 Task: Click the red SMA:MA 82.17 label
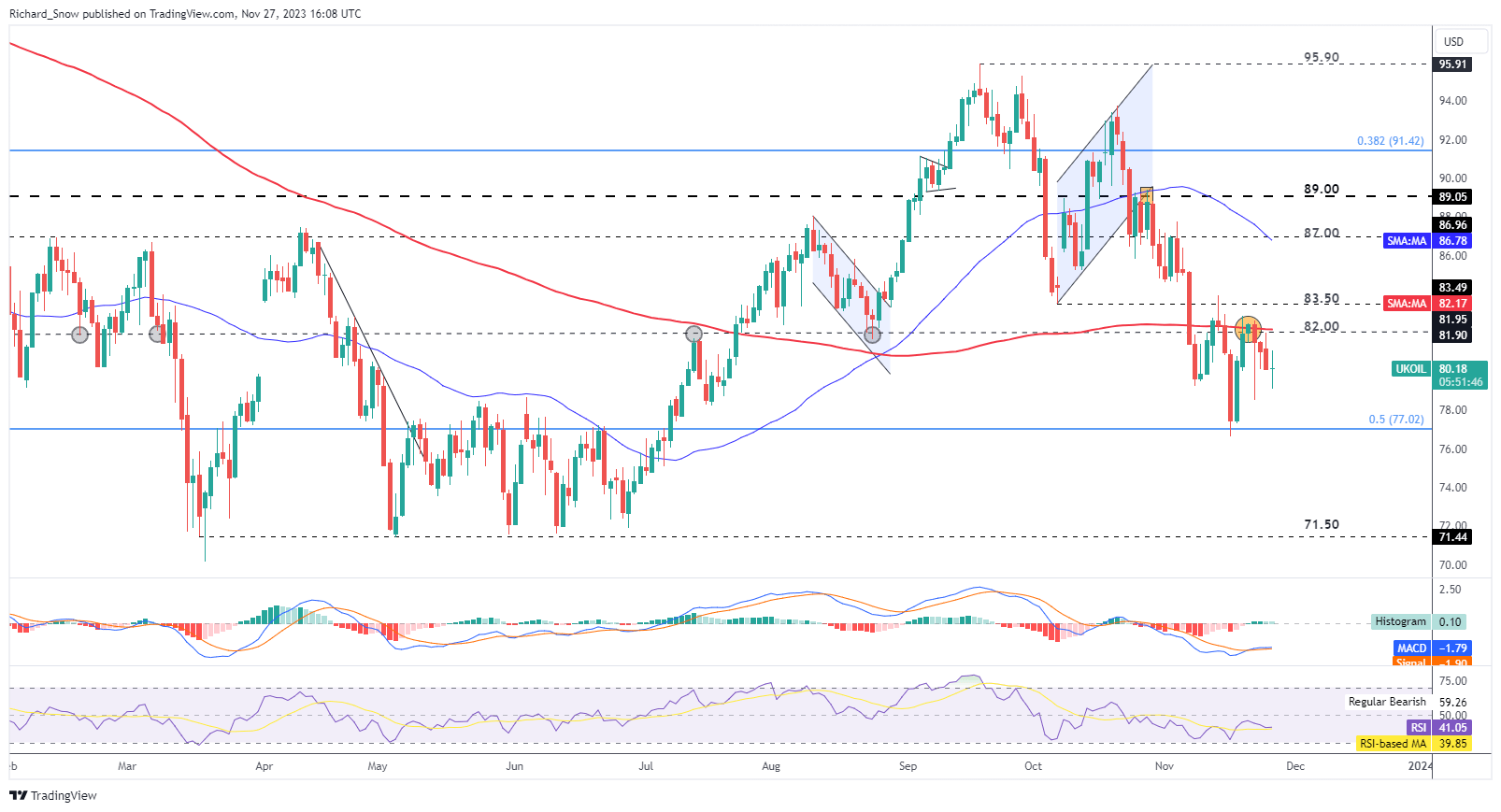point(1427,304)
